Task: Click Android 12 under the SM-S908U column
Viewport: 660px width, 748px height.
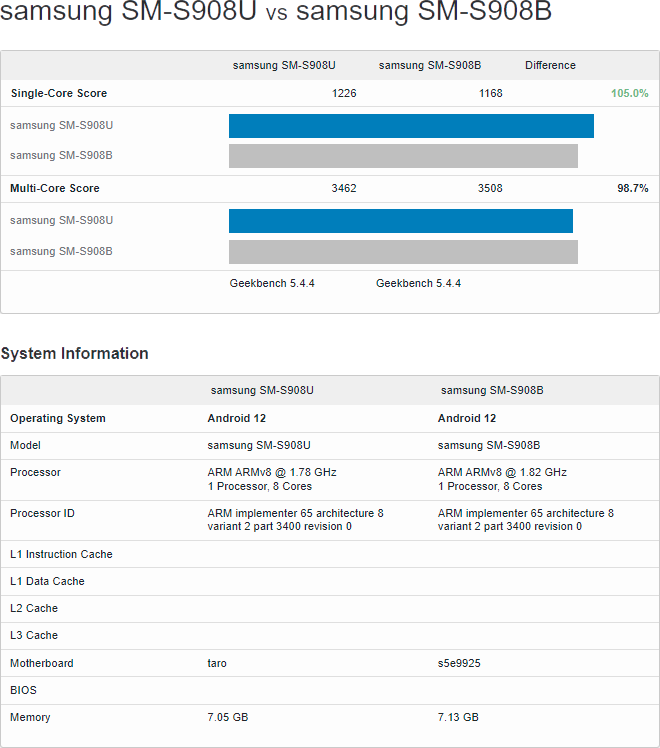Action: (x=237, y=418)
